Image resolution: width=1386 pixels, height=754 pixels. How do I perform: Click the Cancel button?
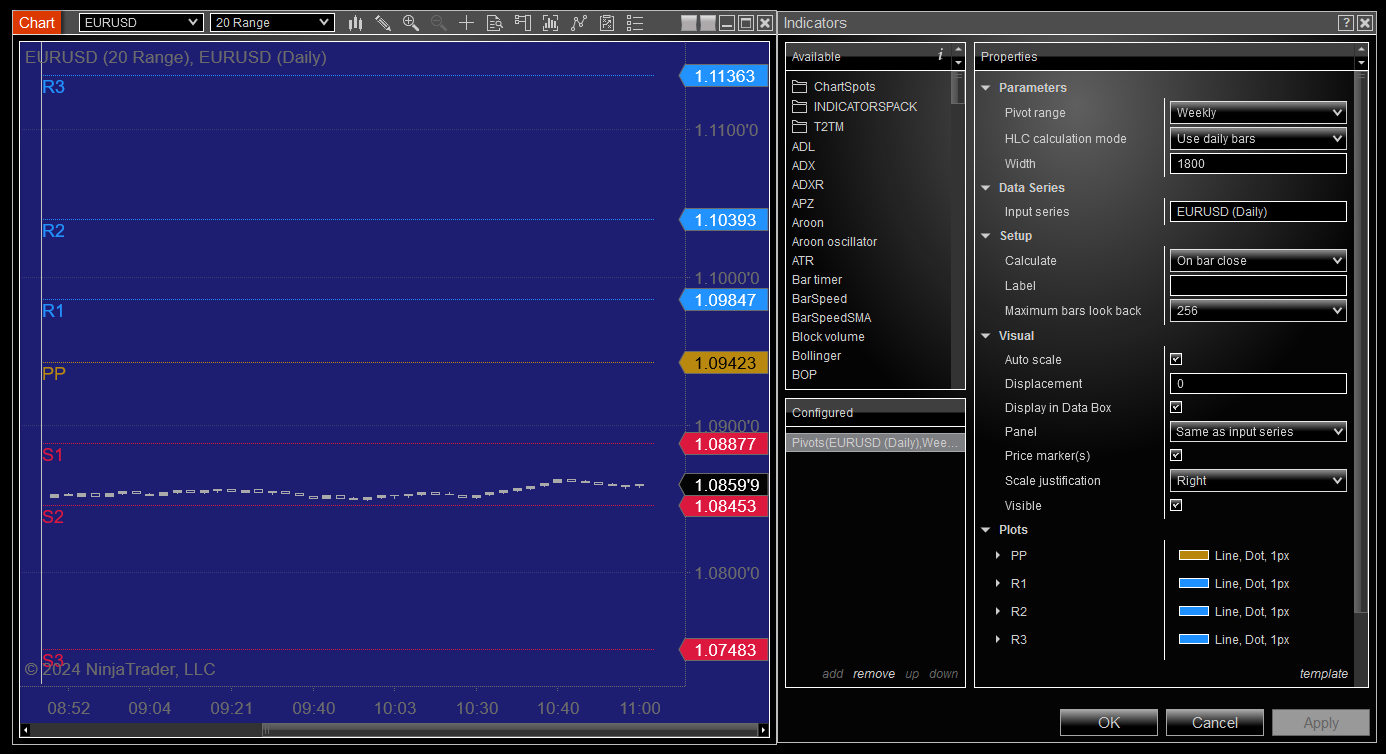tap(1215, 722)
